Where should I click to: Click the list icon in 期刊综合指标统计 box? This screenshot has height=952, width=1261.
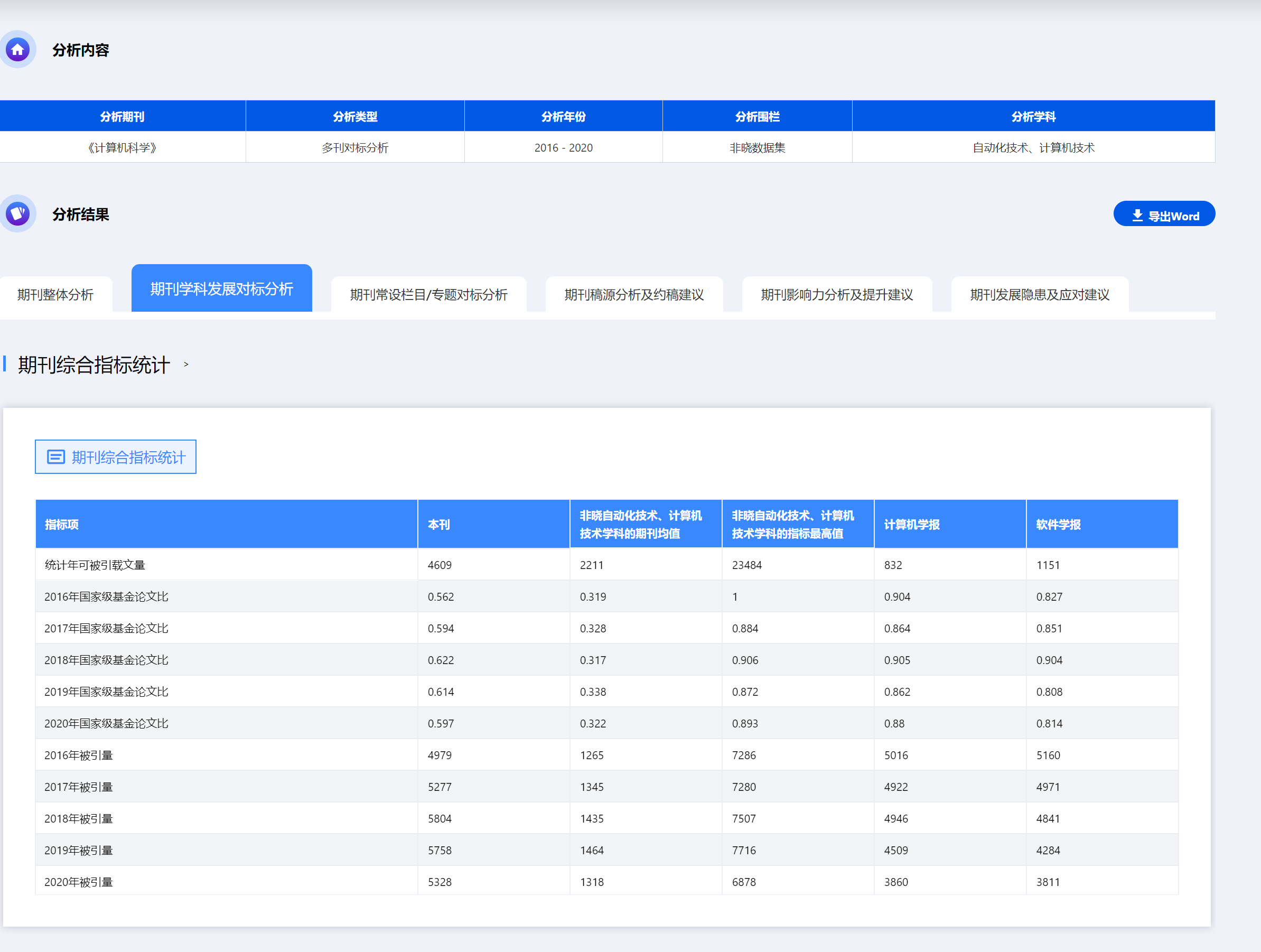click(x=56, y=456)
